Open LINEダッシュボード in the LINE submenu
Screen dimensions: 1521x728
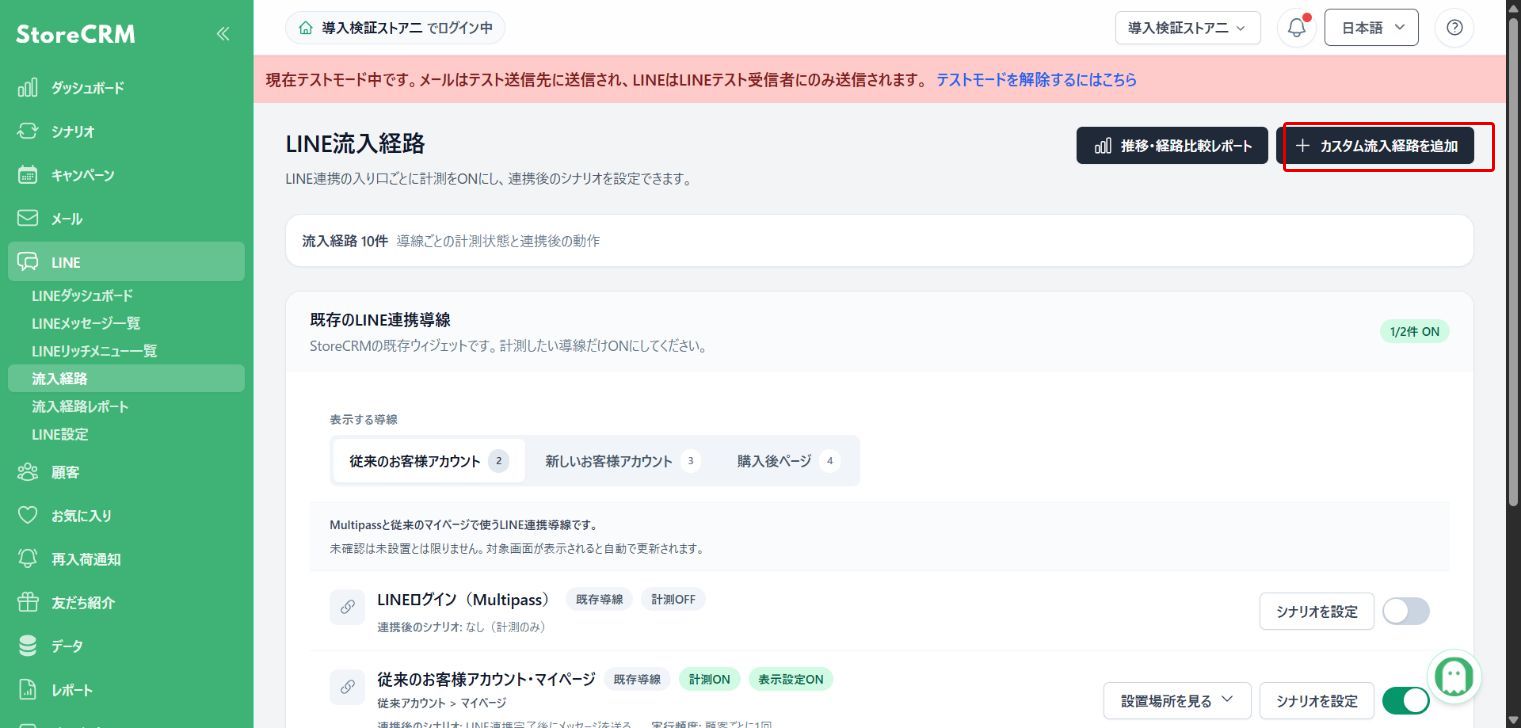[x=82, y=296]
